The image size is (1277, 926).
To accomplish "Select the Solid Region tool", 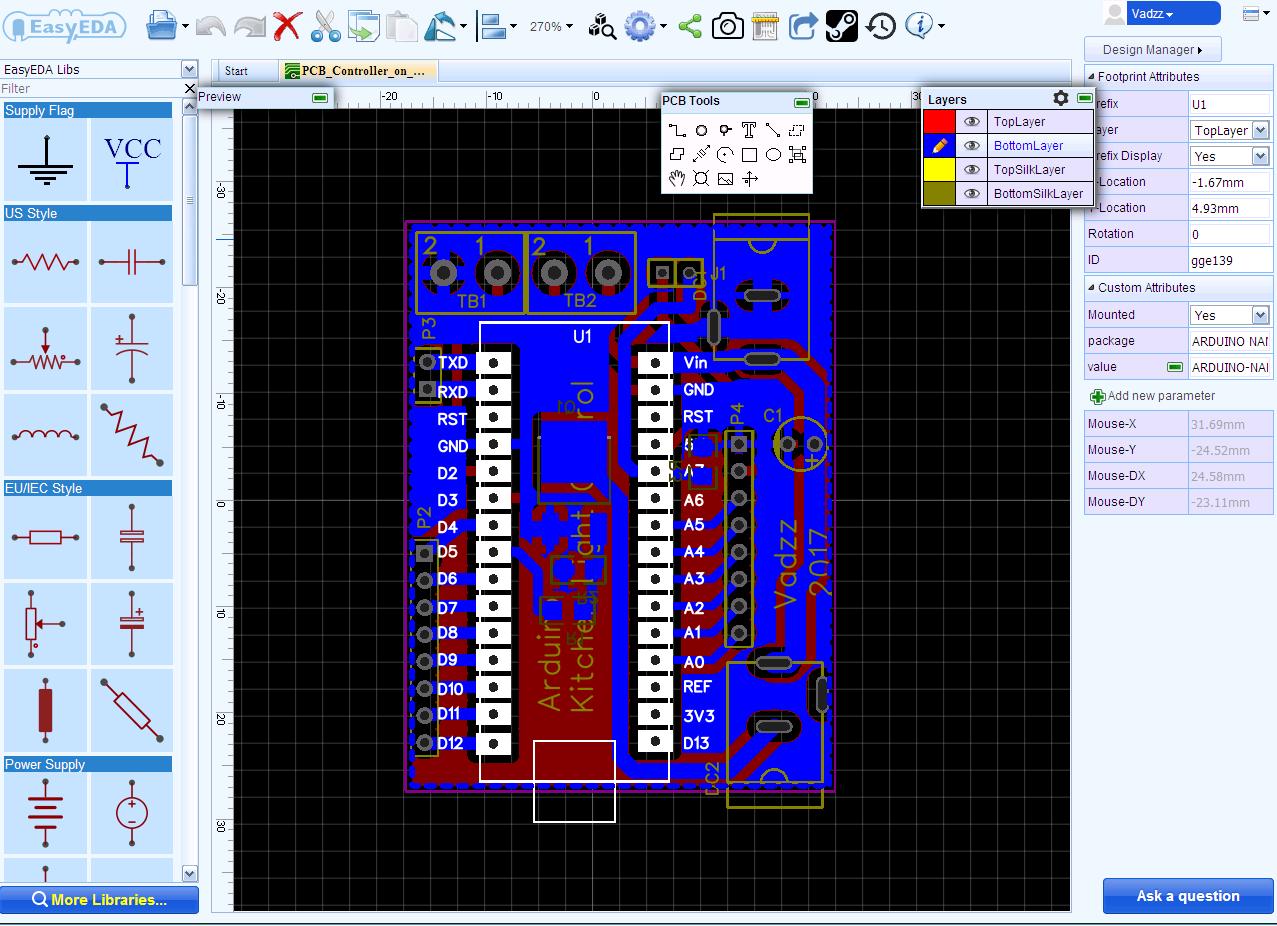I will click(x=677, y=154).
